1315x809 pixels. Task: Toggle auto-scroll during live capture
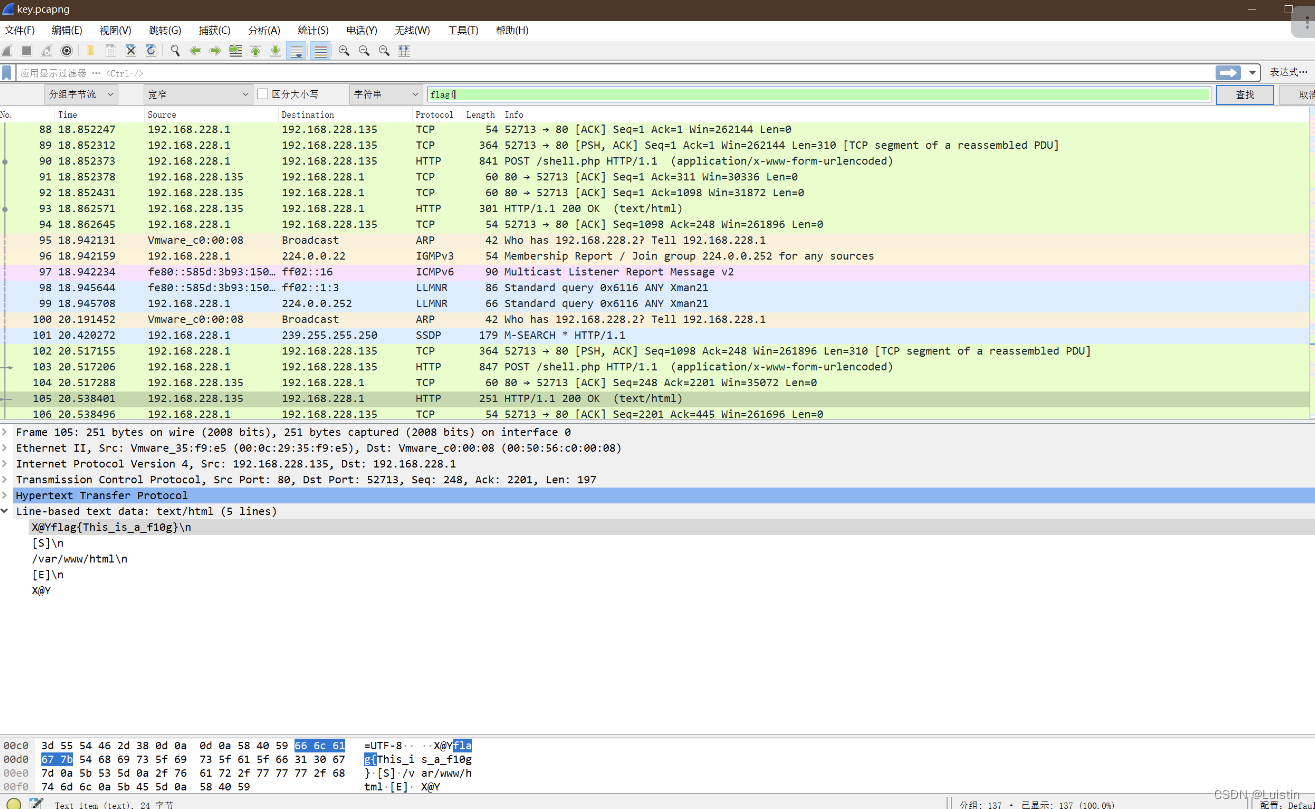click(299, 50)
